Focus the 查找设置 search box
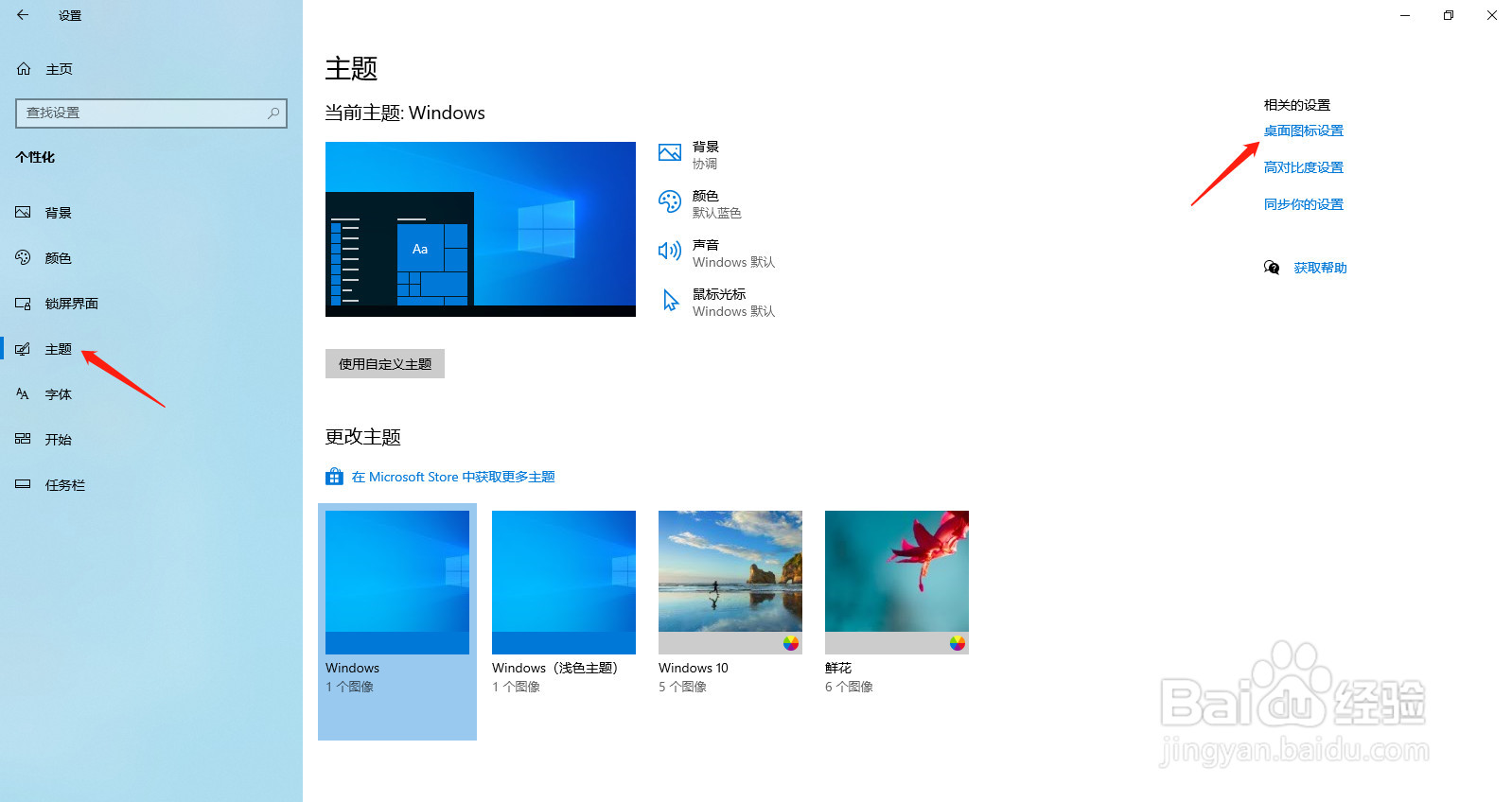This screenshot has height=802, width=1512. 151,113
